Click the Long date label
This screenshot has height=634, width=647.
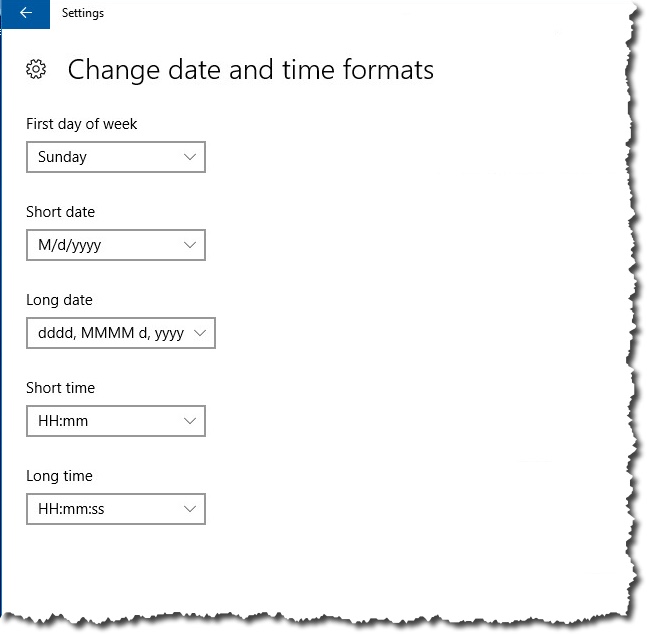(59, 300)
